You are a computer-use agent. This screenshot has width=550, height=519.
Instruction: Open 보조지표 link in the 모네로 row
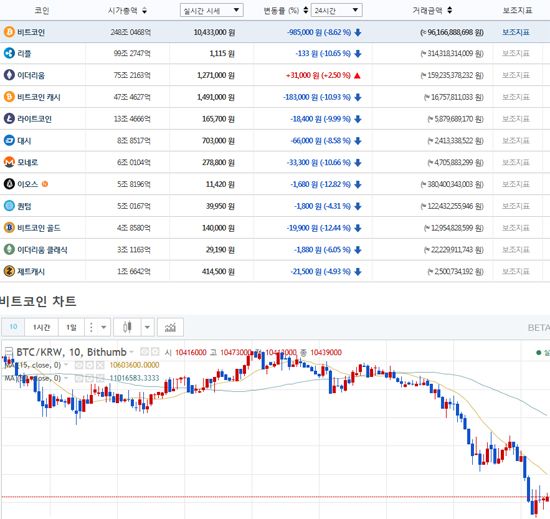click(516, 162)
